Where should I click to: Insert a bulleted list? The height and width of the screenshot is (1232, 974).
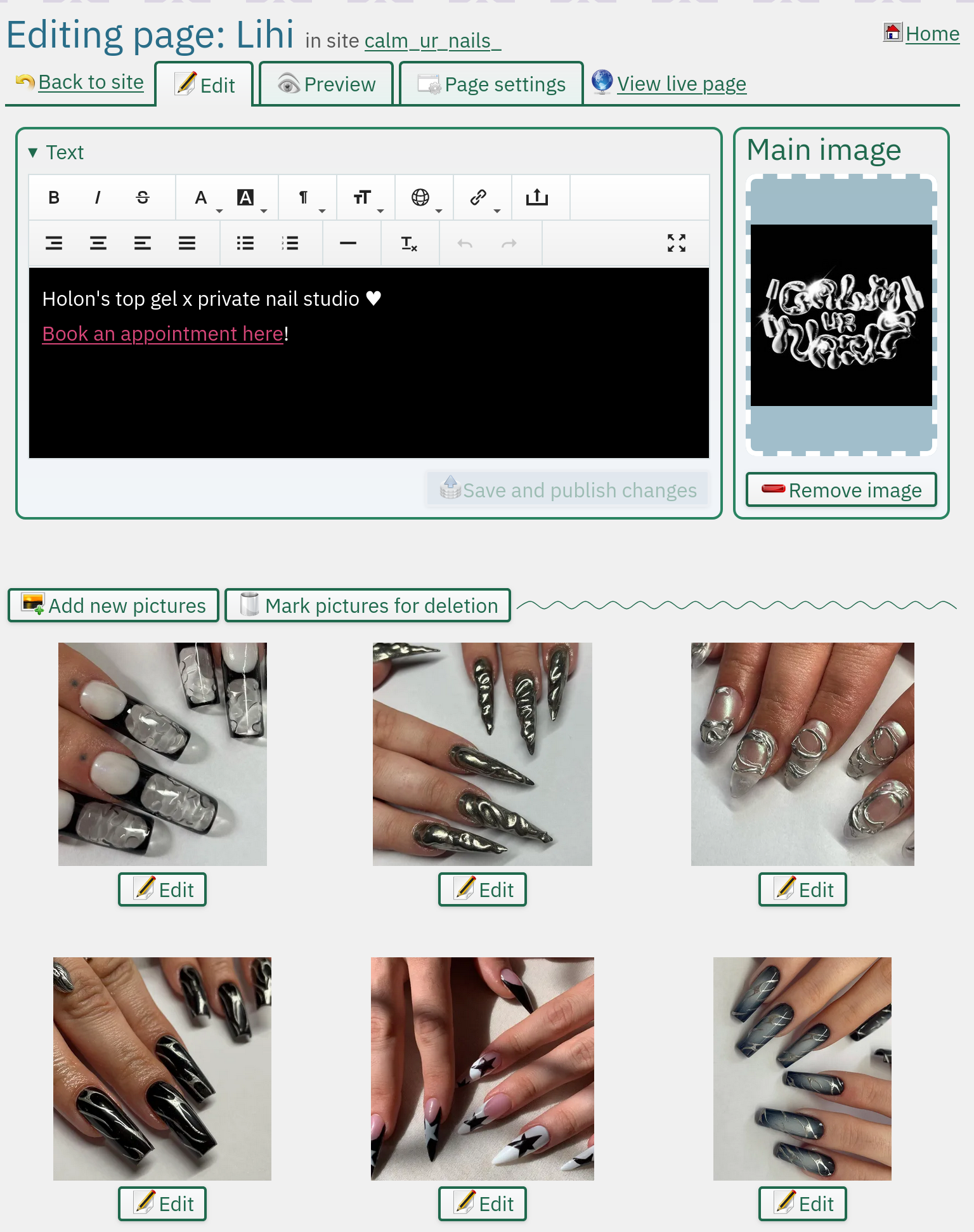245,243
